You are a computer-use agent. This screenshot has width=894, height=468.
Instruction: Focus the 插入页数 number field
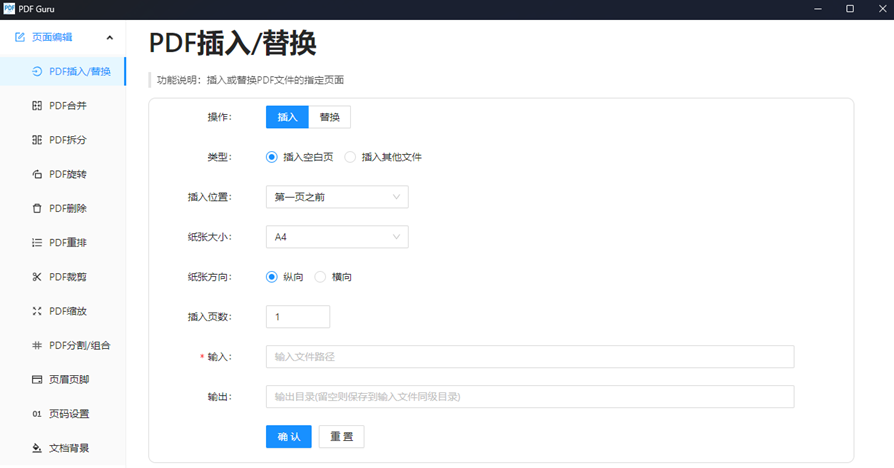click(297, 317)
